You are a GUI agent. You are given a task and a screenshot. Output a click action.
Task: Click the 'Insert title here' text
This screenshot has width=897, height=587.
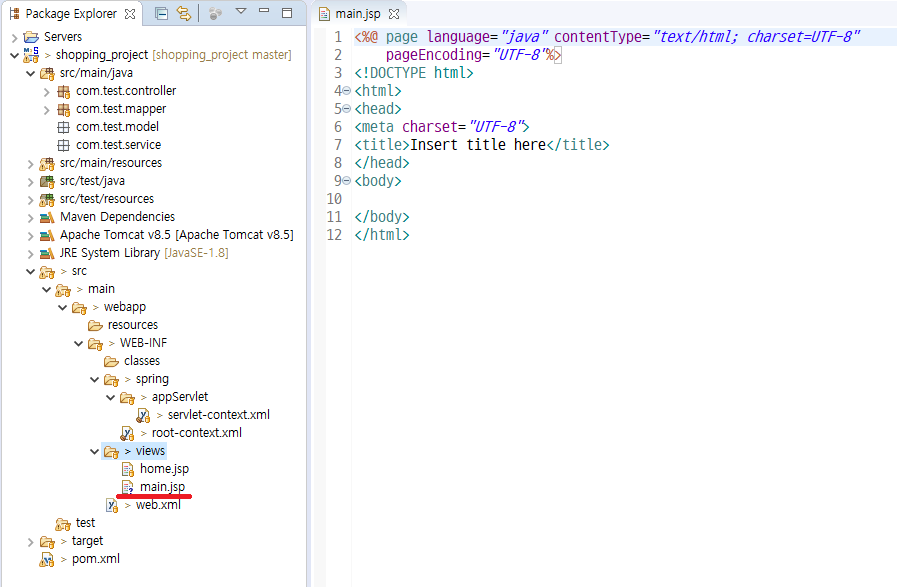pyautogui.click(x=478, y=145)
